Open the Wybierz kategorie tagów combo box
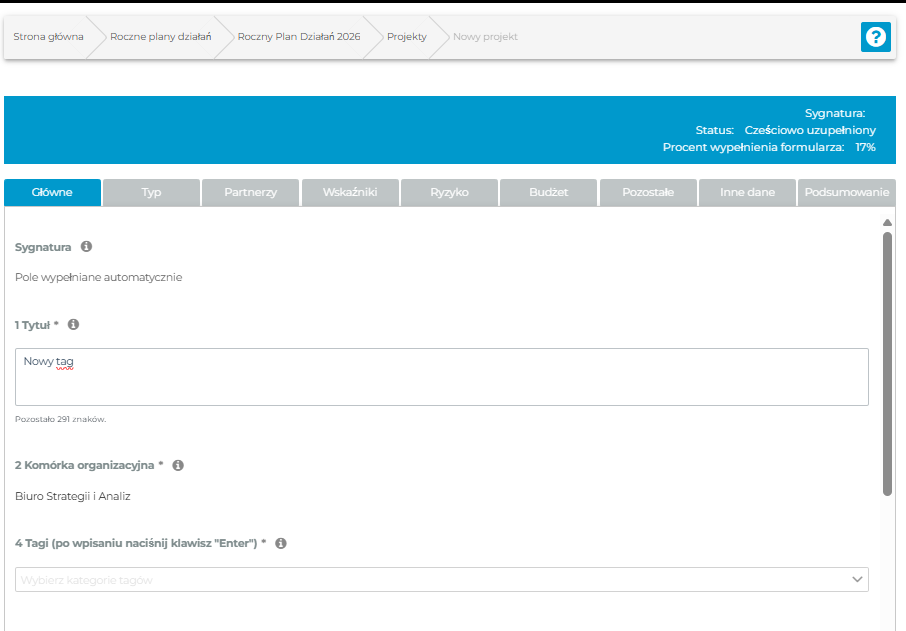The height and width of the screenshot is (631, 906). point(430,580)
